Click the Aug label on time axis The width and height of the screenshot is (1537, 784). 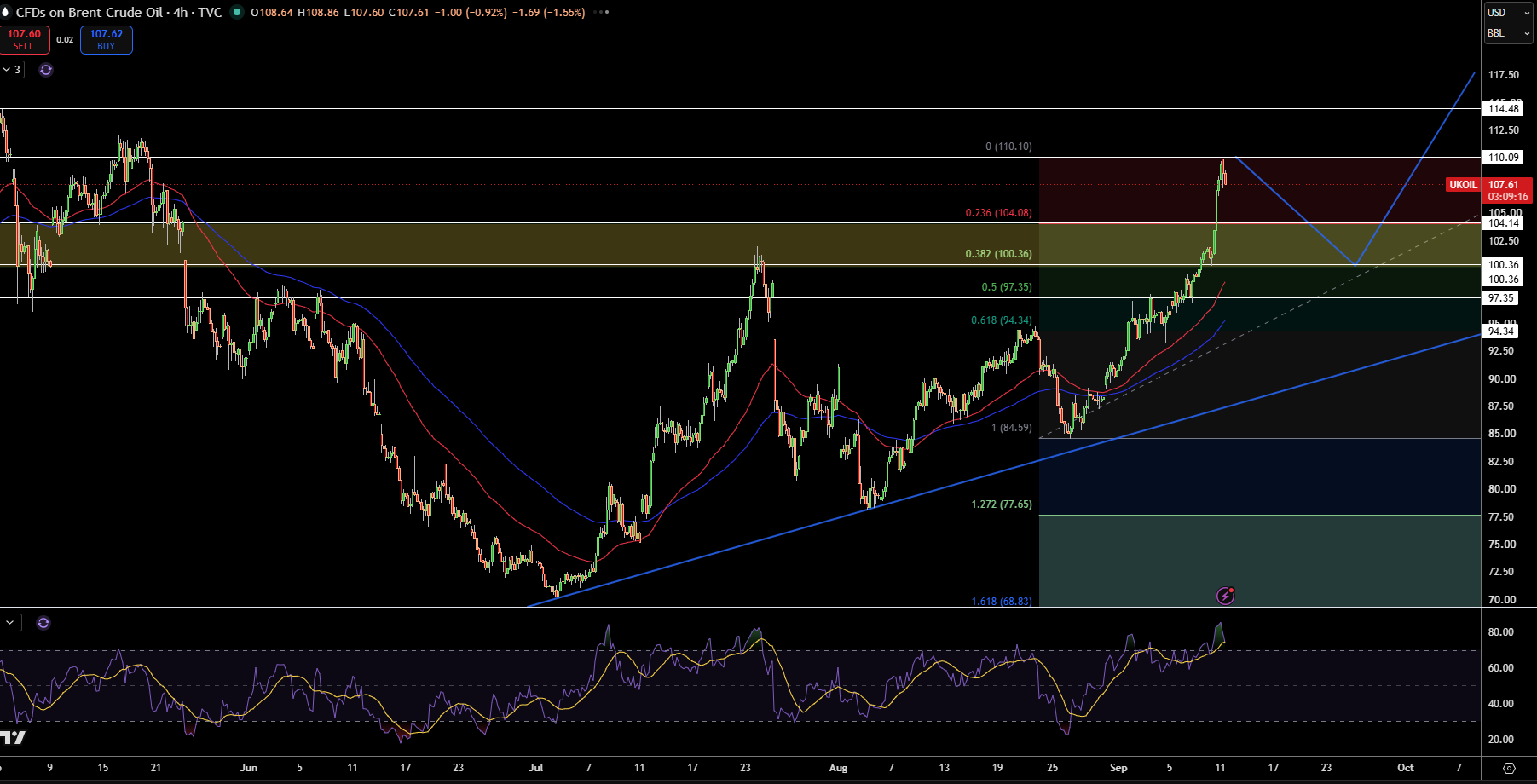[838, 768]
